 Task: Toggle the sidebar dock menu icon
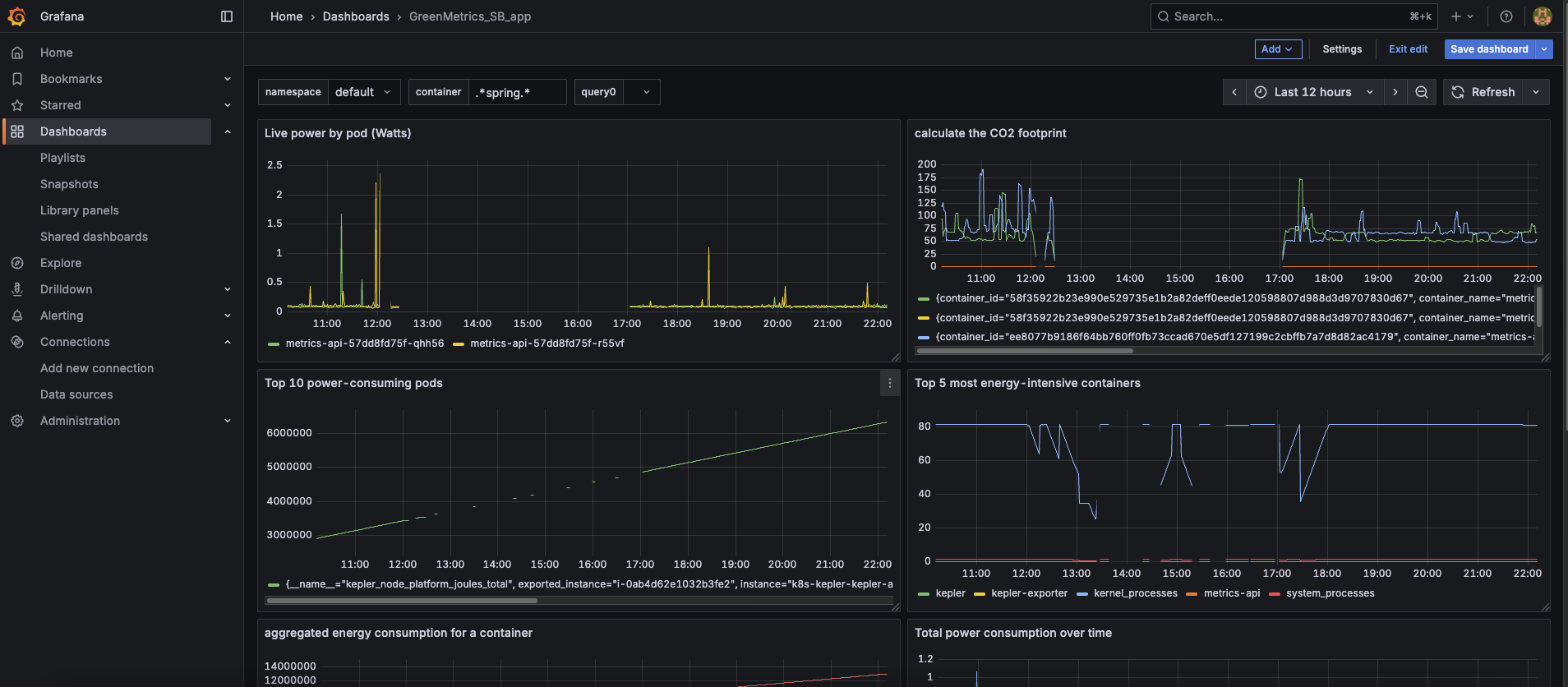click(227, 16)
